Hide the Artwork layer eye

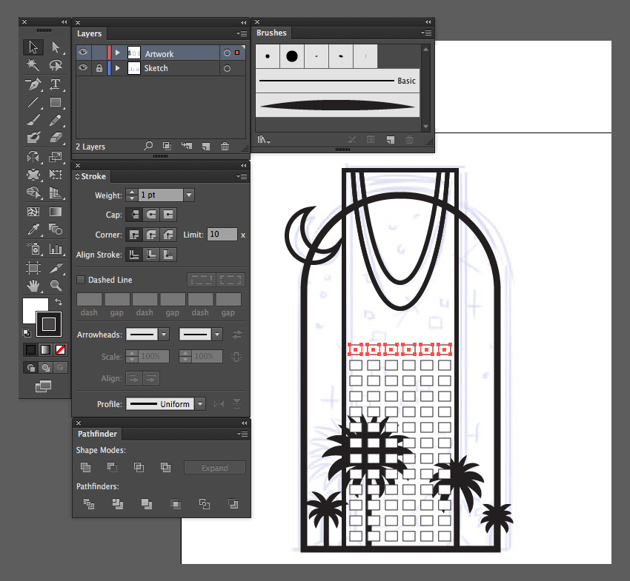point(83,52)
